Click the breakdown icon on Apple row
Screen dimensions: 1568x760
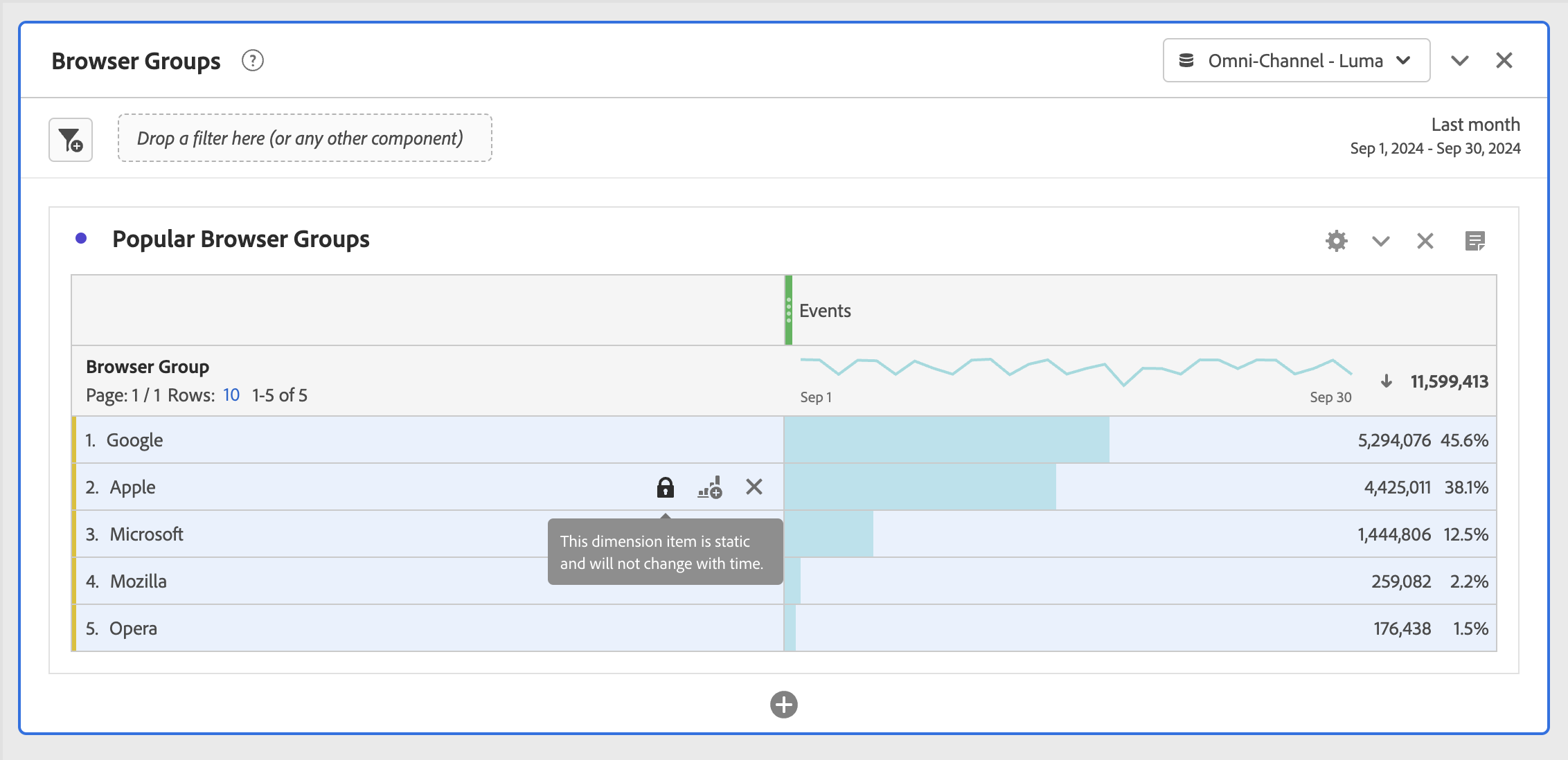tap(710, 487)
